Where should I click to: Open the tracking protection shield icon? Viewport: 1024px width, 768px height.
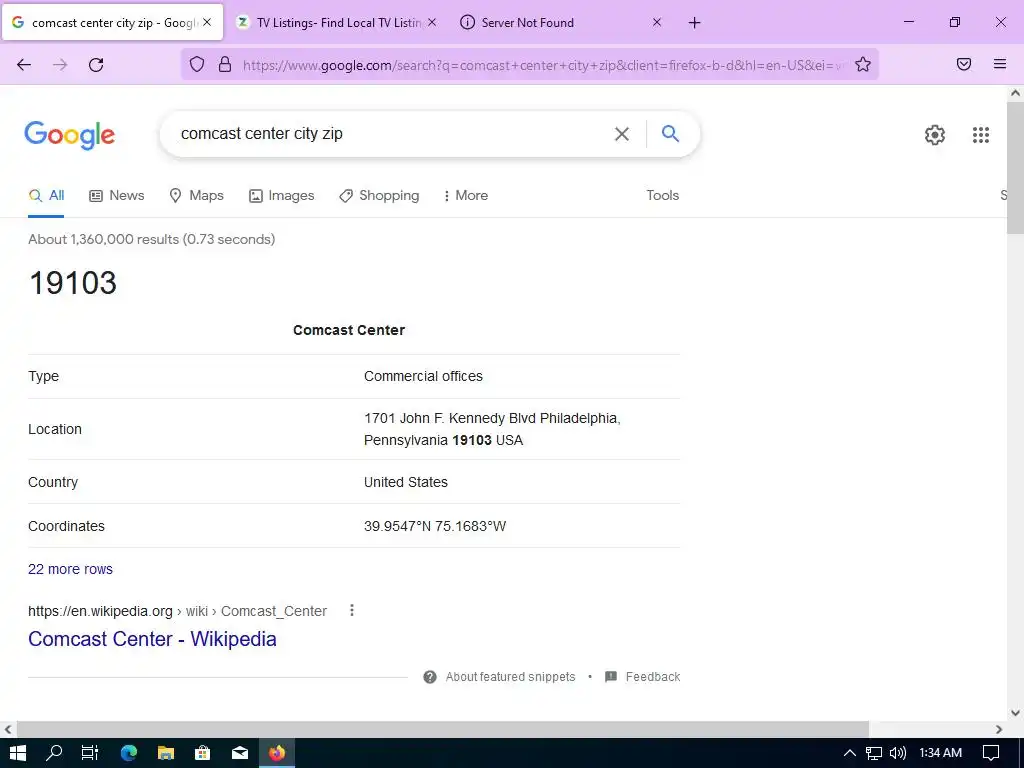pos(197,65)
